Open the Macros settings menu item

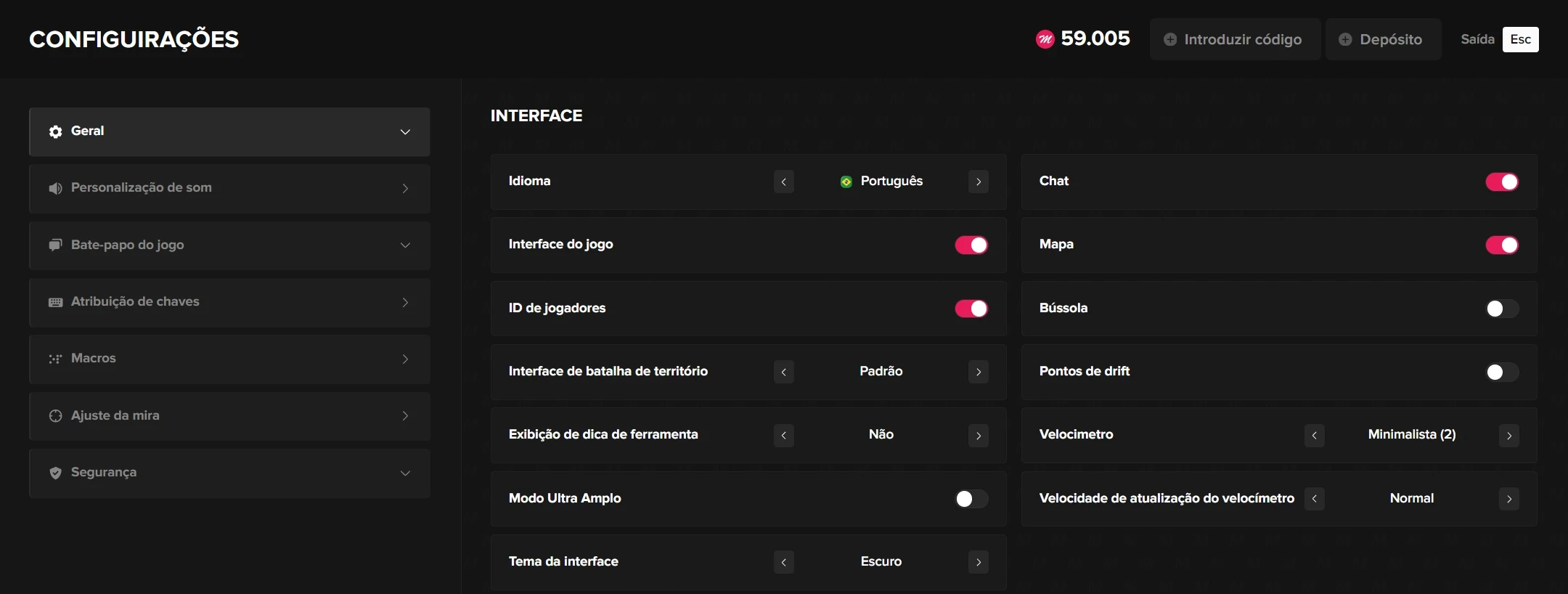tap(229, 359)
